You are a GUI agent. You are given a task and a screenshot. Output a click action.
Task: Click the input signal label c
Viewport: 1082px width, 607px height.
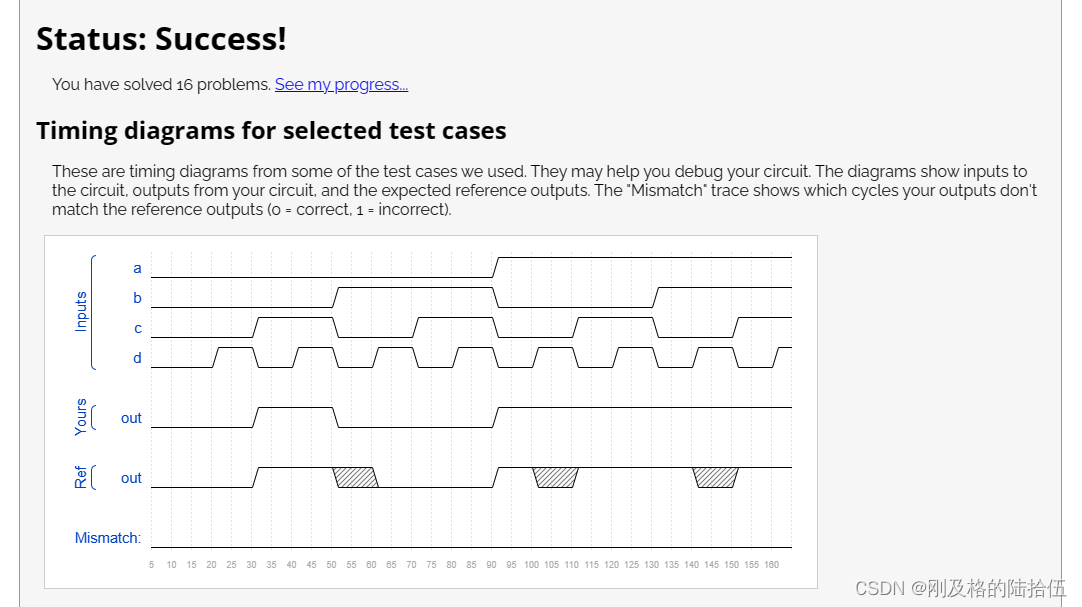[x=137, y=328]
